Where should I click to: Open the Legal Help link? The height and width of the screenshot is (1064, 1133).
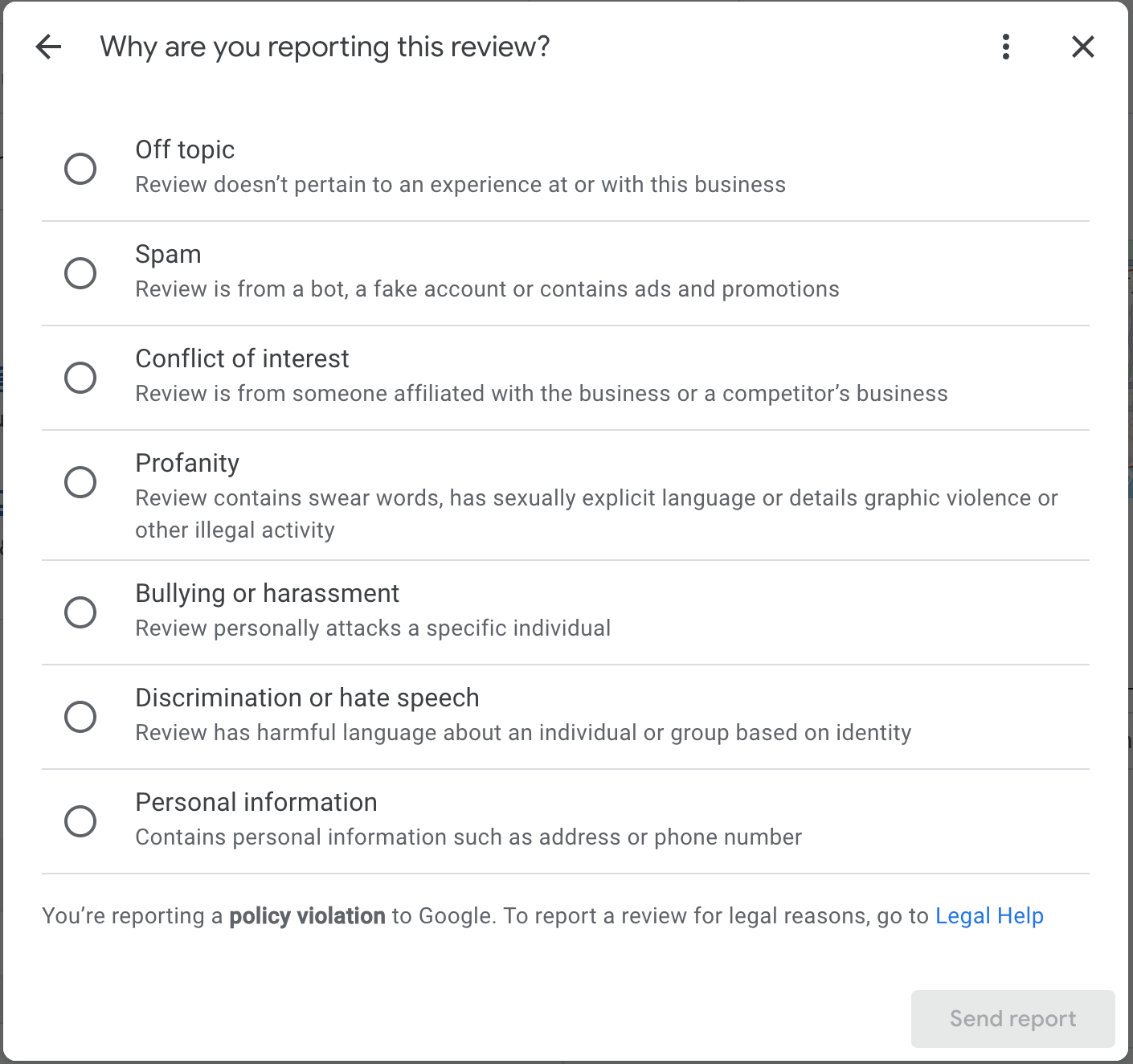[989, 916]
